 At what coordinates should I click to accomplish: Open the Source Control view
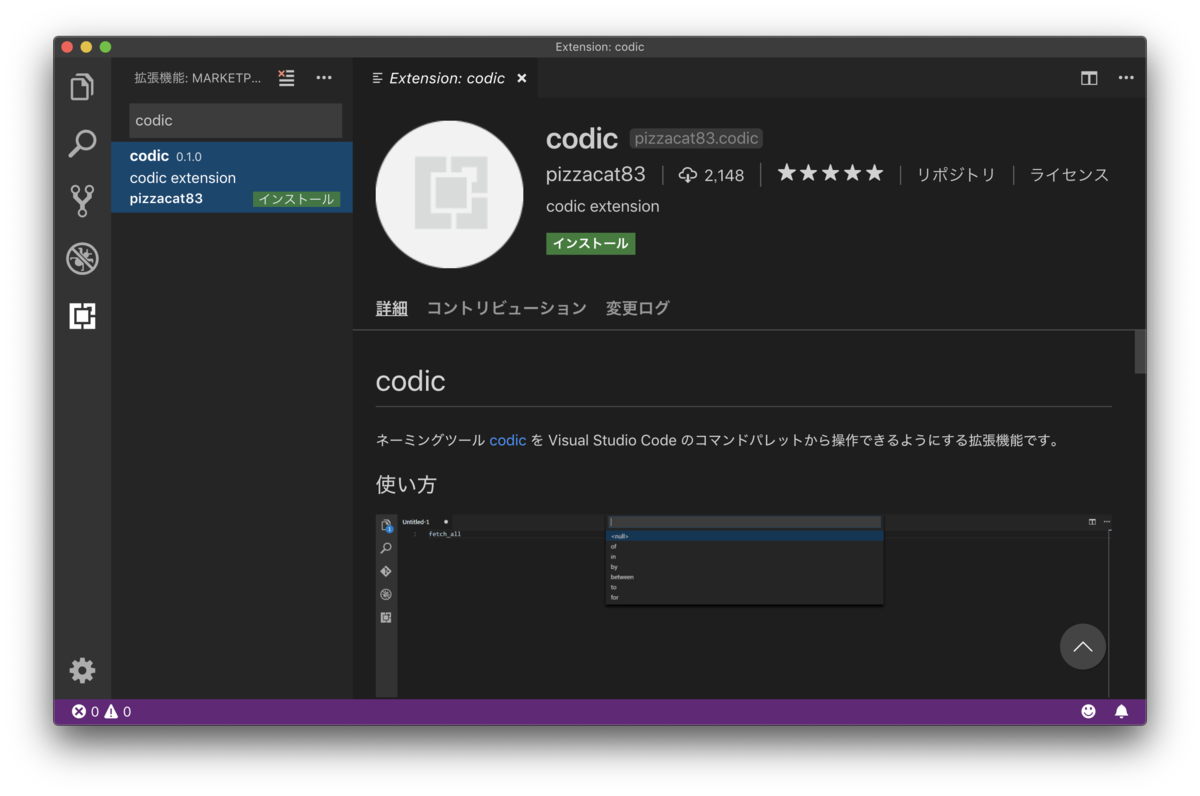[82, 201]
